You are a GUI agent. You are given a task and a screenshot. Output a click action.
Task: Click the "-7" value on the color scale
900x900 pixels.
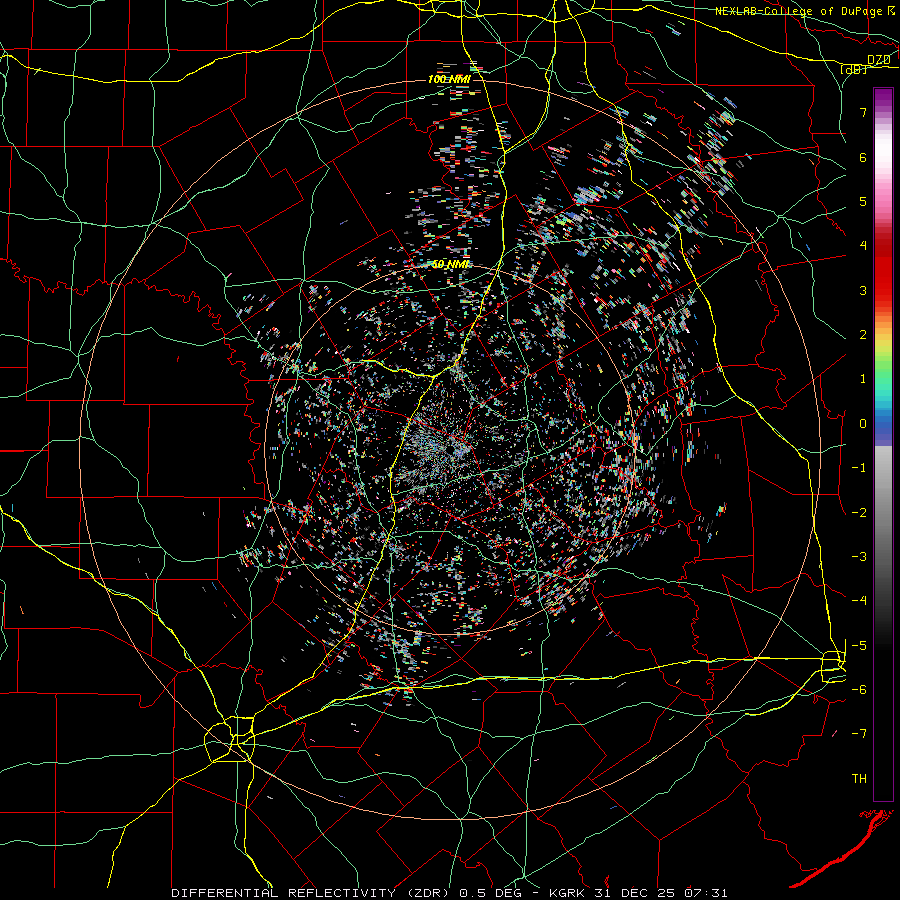click(x=859, y=734)
